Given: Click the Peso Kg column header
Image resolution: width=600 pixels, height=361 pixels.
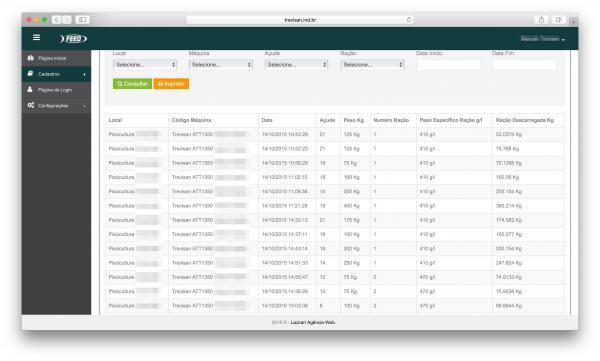Looking at the screenshot, I should 354,120.
